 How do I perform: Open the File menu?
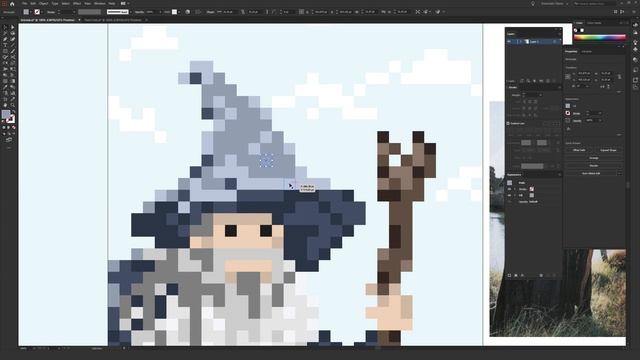pyautogui.click(x=24, y=4)
